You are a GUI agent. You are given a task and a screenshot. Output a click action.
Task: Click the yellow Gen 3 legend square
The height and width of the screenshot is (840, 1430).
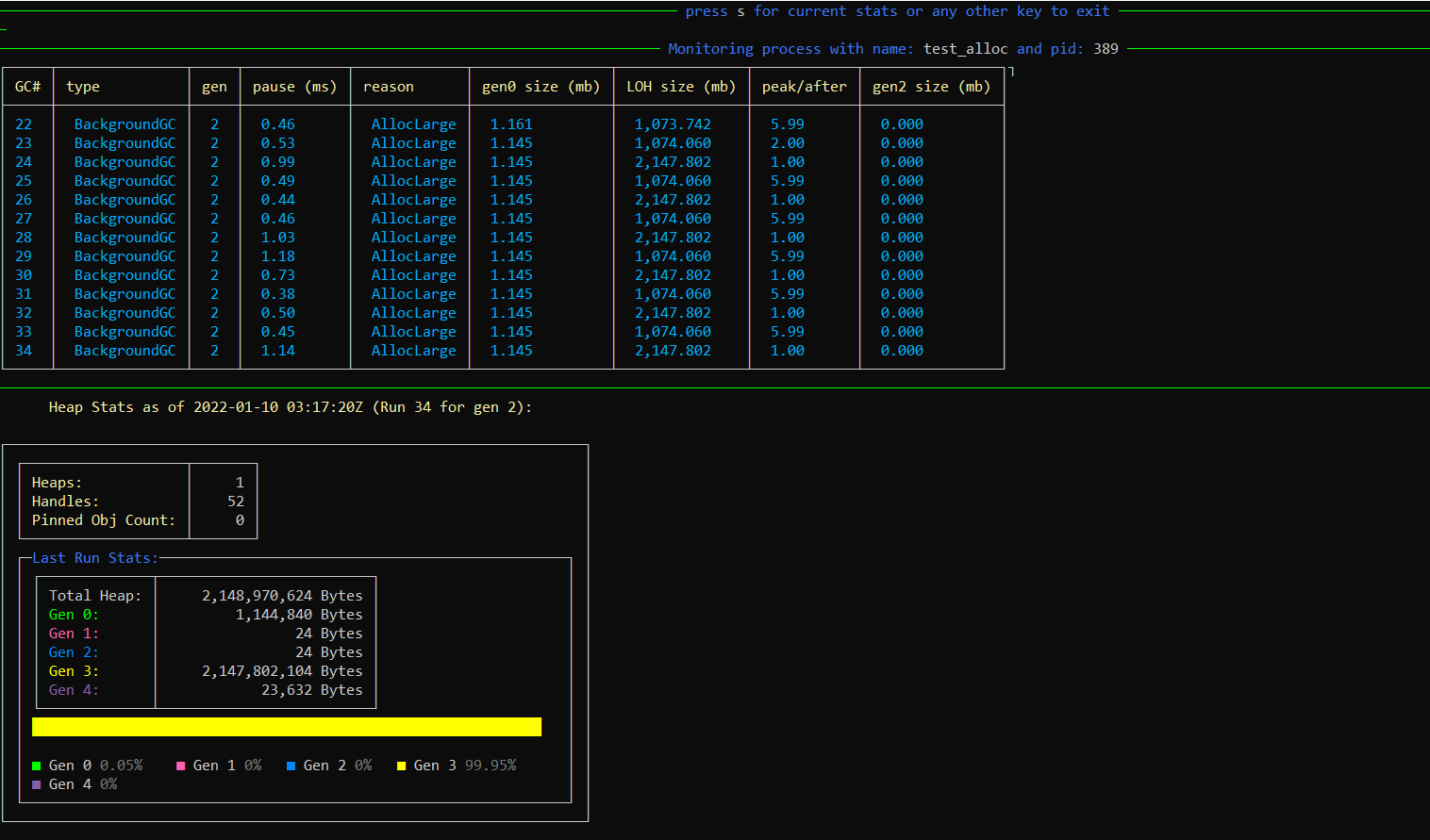402,766
